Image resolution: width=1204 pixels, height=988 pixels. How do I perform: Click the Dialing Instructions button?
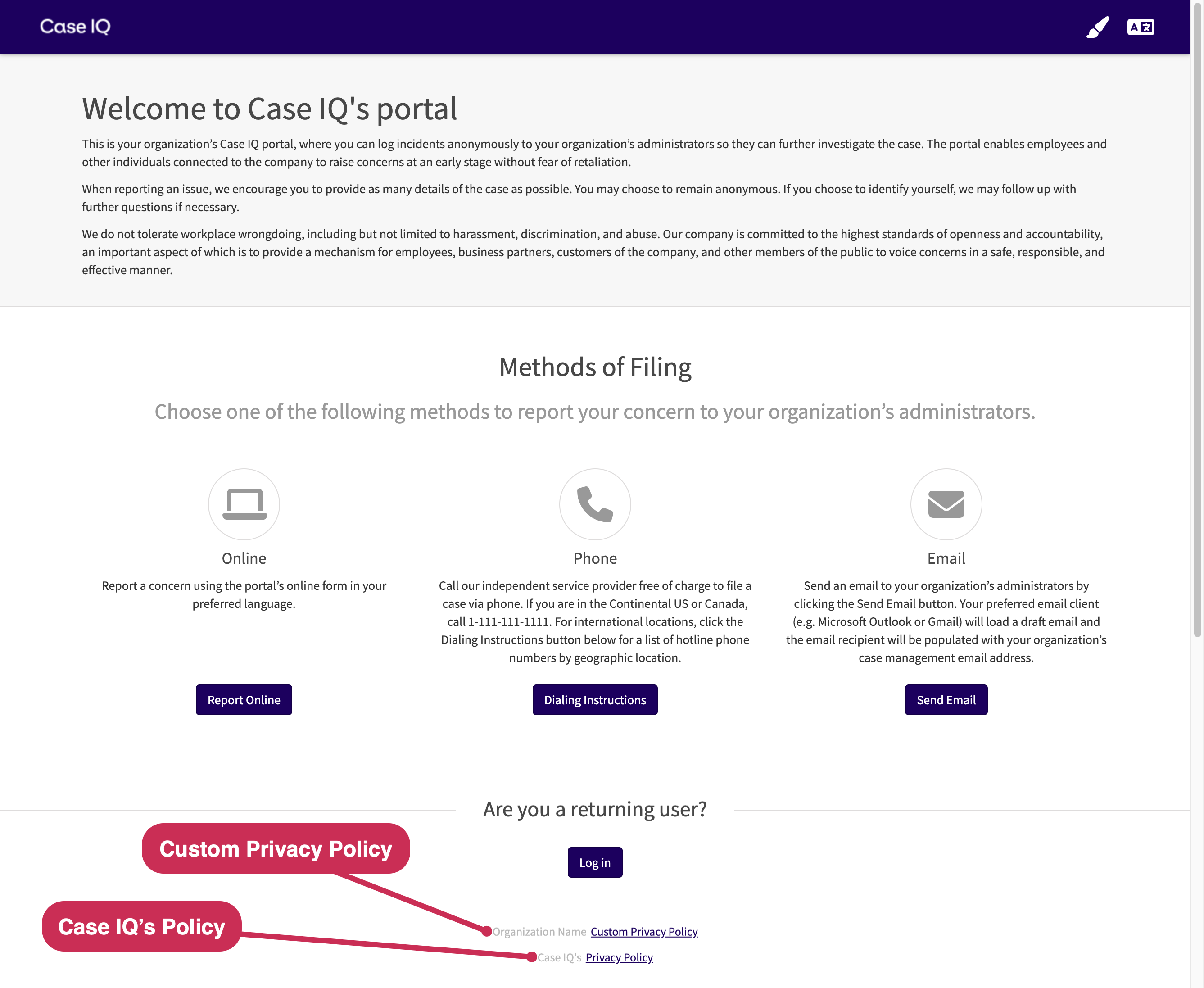pyautogui.click(x=594, y=699)
